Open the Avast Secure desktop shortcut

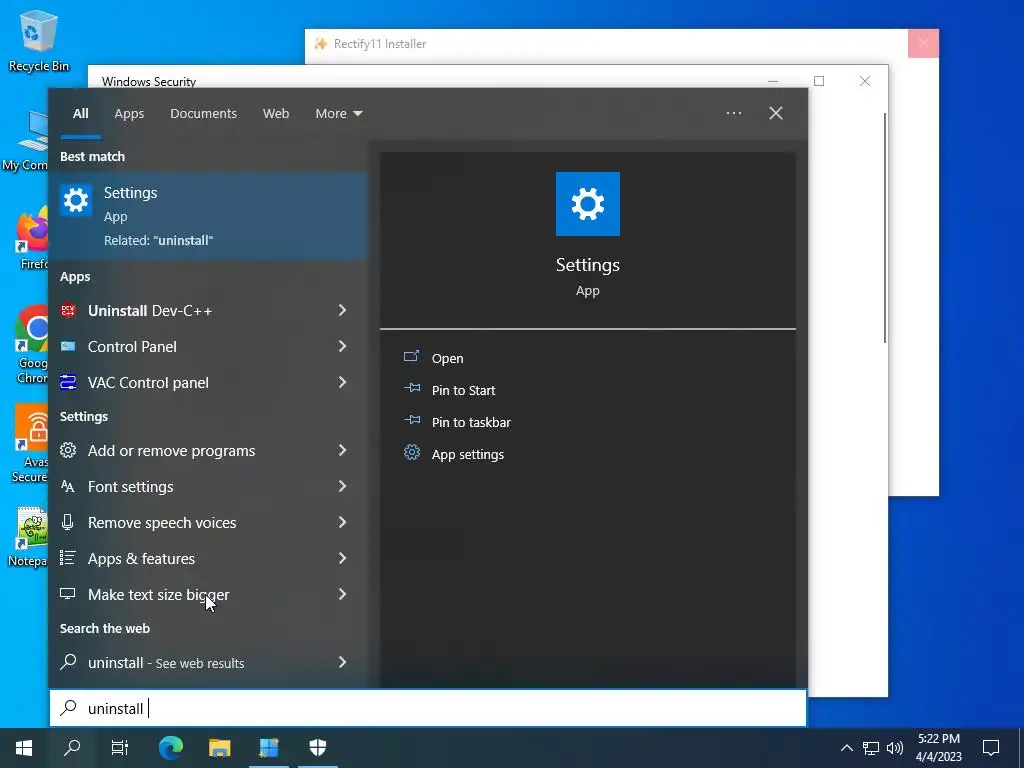(x=30, y=444)
